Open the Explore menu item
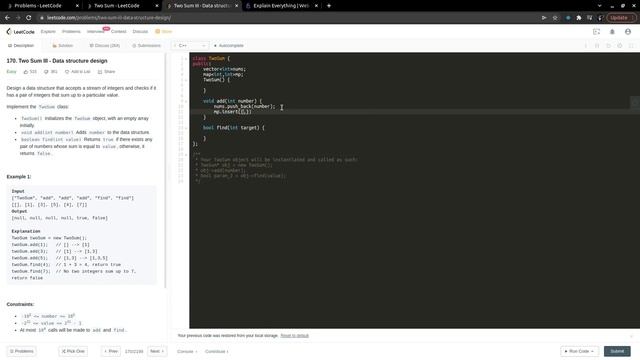This screenshot has height=360, width=640. point(48,31)
